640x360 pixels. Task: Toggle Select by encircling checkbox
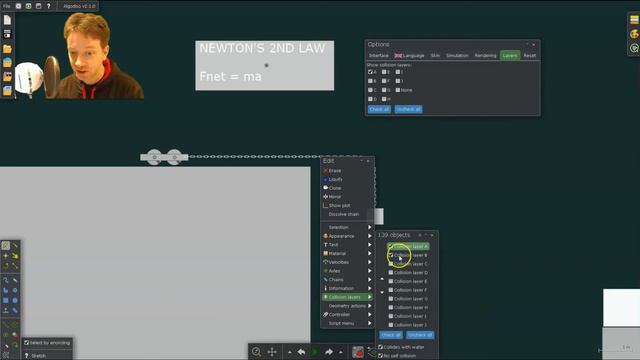click(27, 343)
